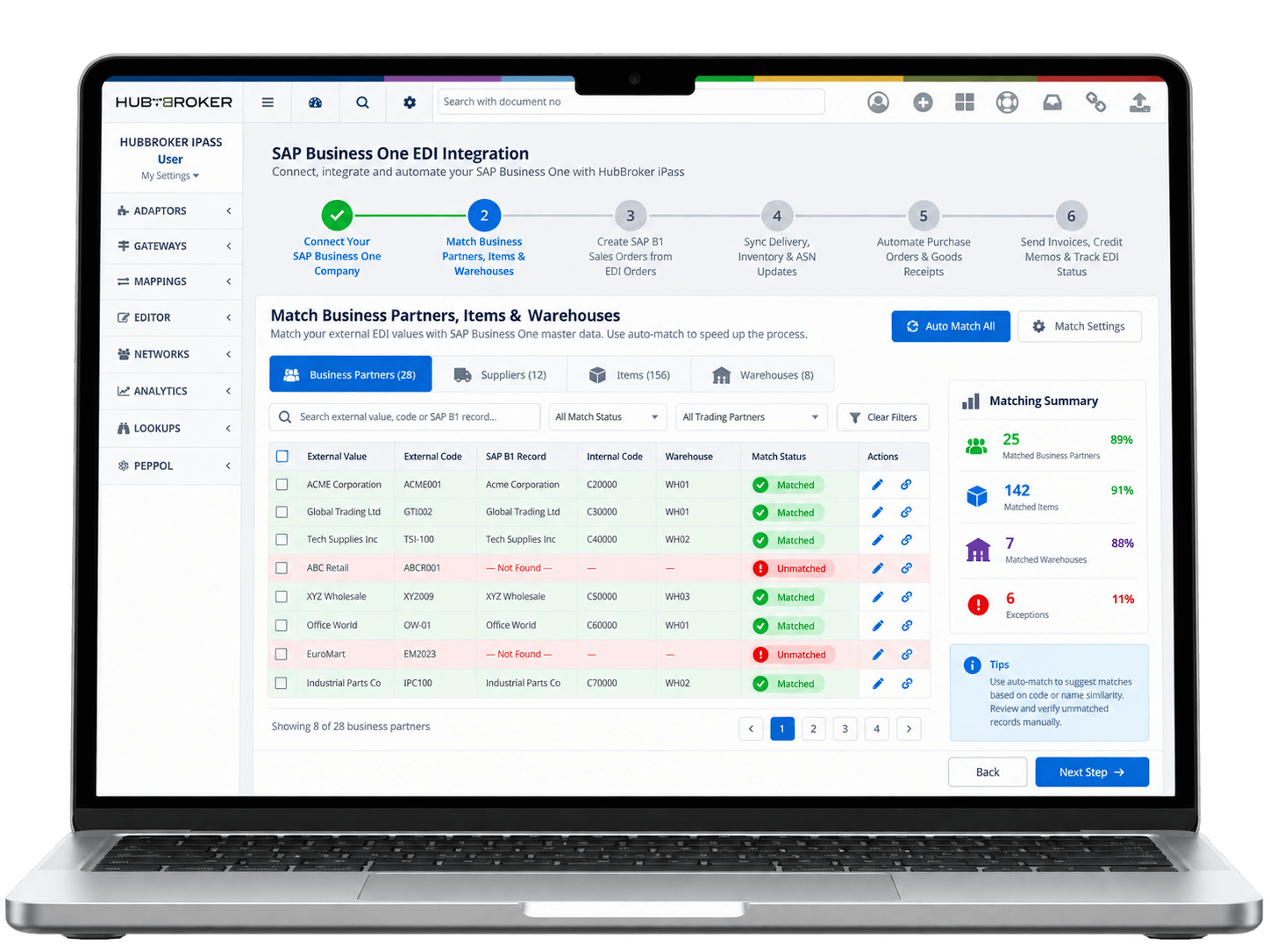The height and width of the screenshot is (952, 1270).
Task: Edit the Global Trading Ltd row
Action: point(877,513)
